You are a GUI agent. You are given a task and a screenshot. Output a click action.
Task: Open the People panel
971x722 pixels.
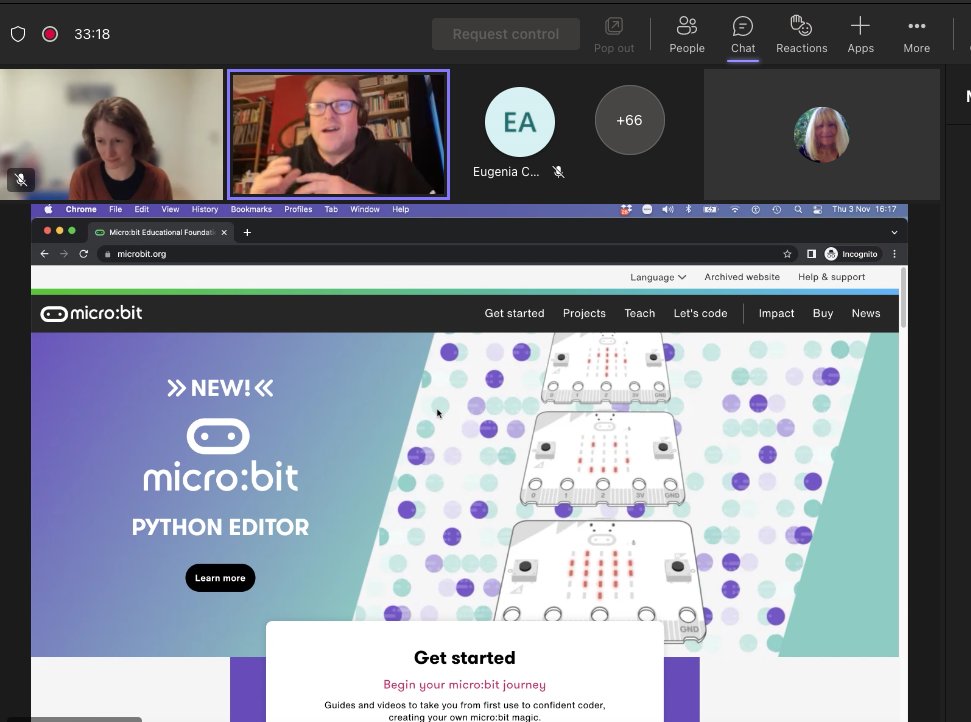point(687,35)
